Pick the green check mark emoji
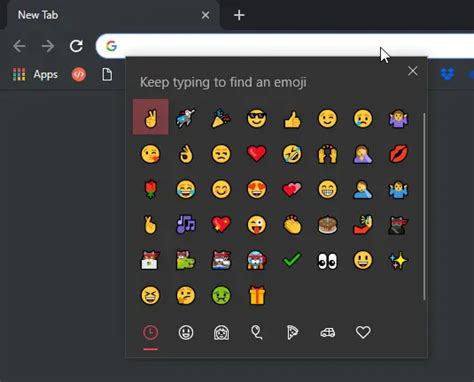 (292, 260)
